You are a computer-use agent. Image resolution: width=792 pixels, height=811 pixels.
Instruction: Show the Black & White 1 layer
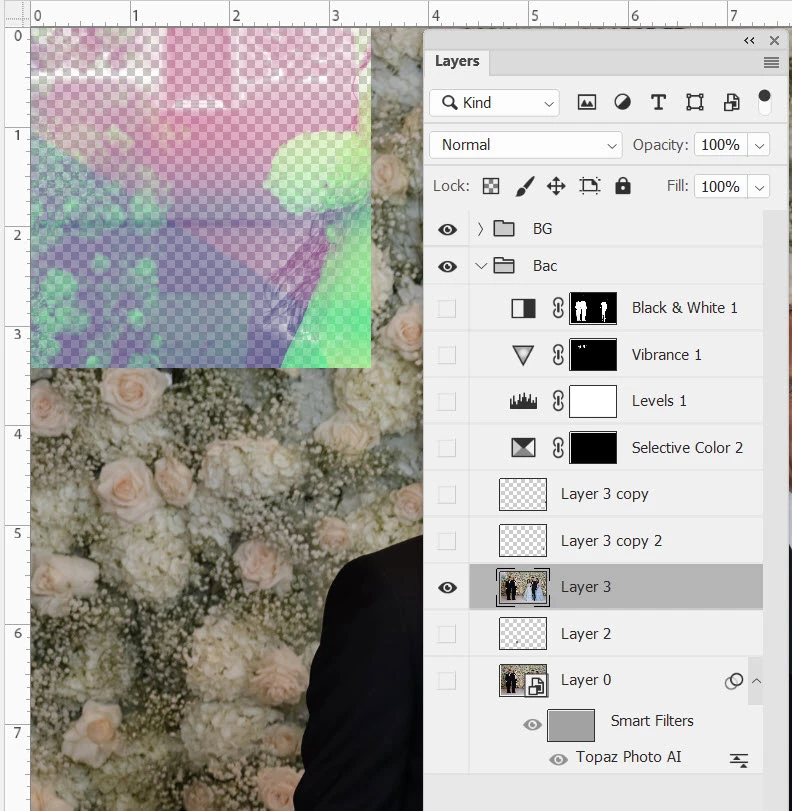(446, 309)
